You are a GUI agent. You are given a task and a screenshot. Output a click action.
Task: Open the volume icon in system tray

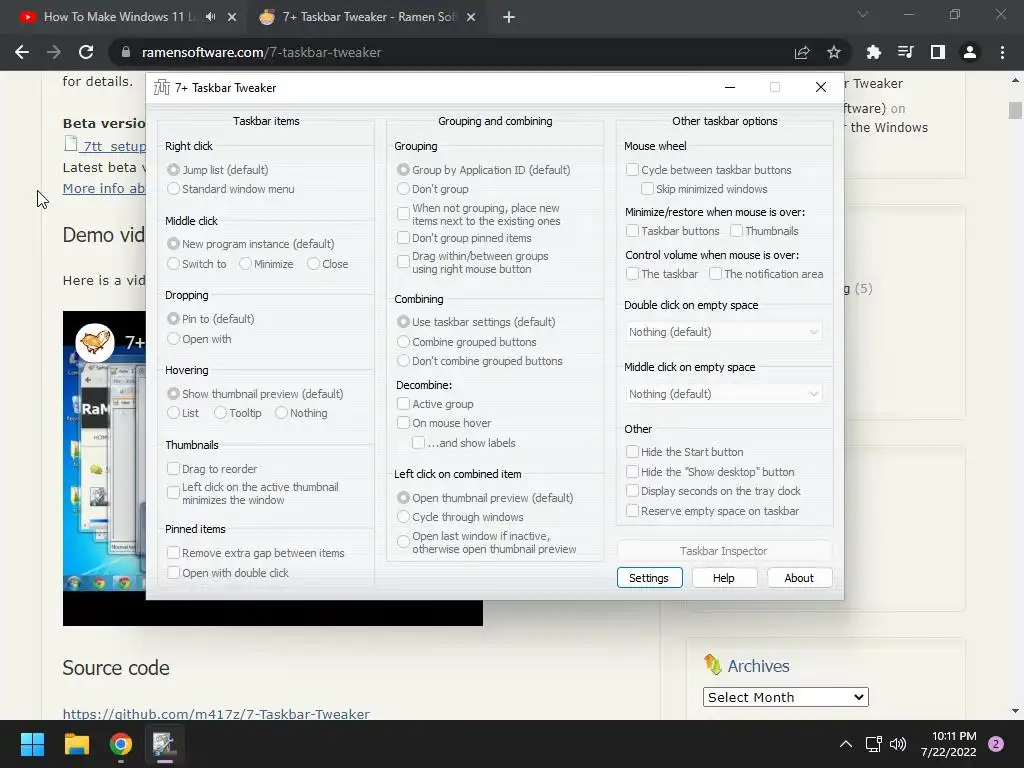click(898, 744)
